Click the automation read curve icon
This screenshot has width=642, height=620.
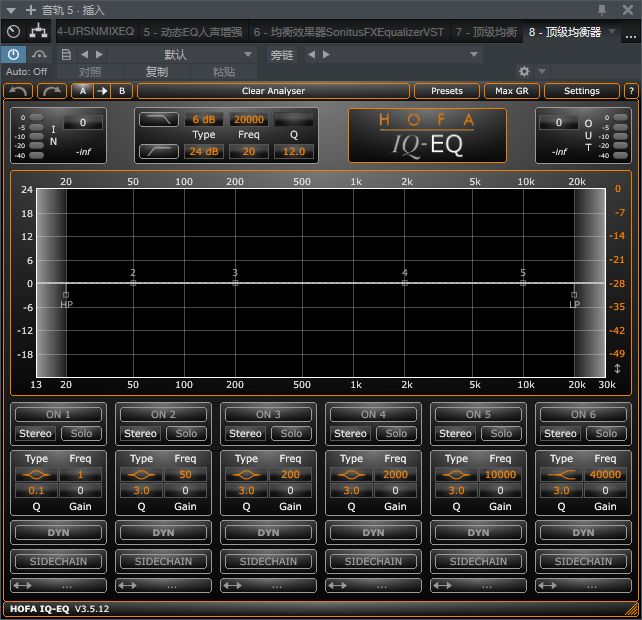[39, 54]
